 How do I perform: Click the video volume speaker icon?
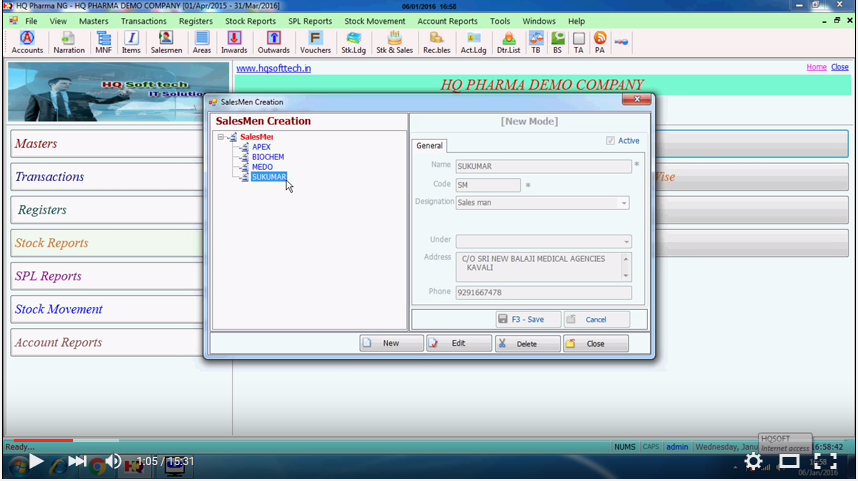click(x=113, y=461)
